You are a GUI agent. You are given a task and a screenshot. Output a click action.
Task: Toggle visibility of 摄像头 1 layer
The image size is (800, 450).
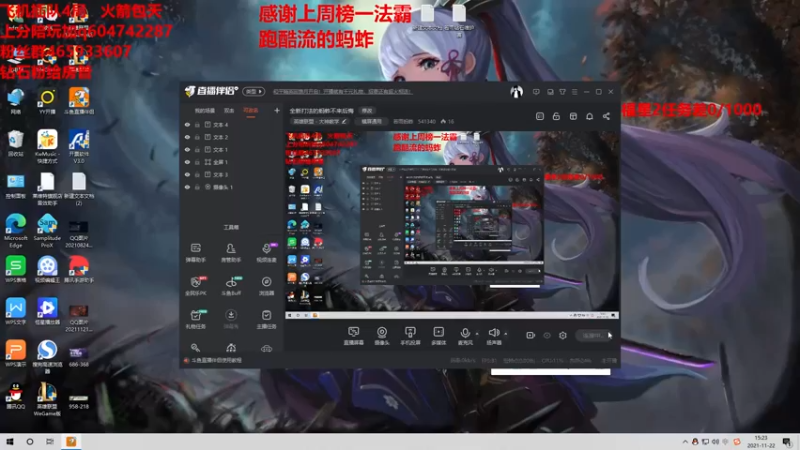[x=187, y=187]
